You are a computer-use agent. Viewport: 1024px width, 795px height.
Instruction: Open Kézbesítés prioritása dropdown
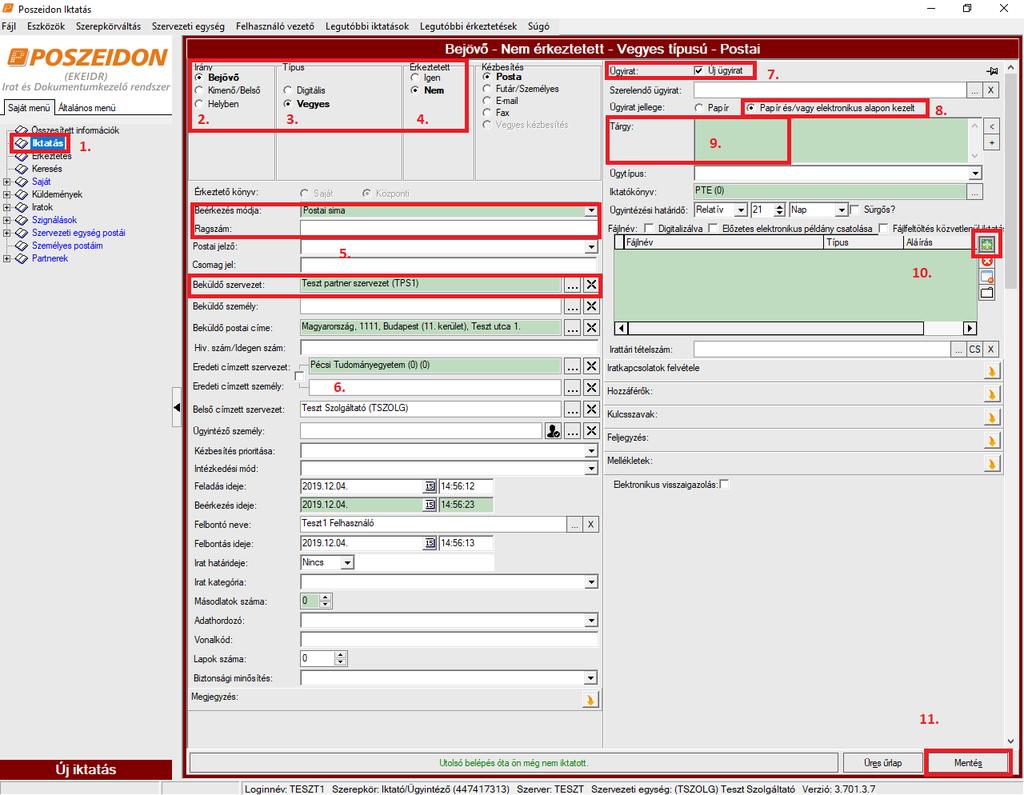tap(591, 451)
